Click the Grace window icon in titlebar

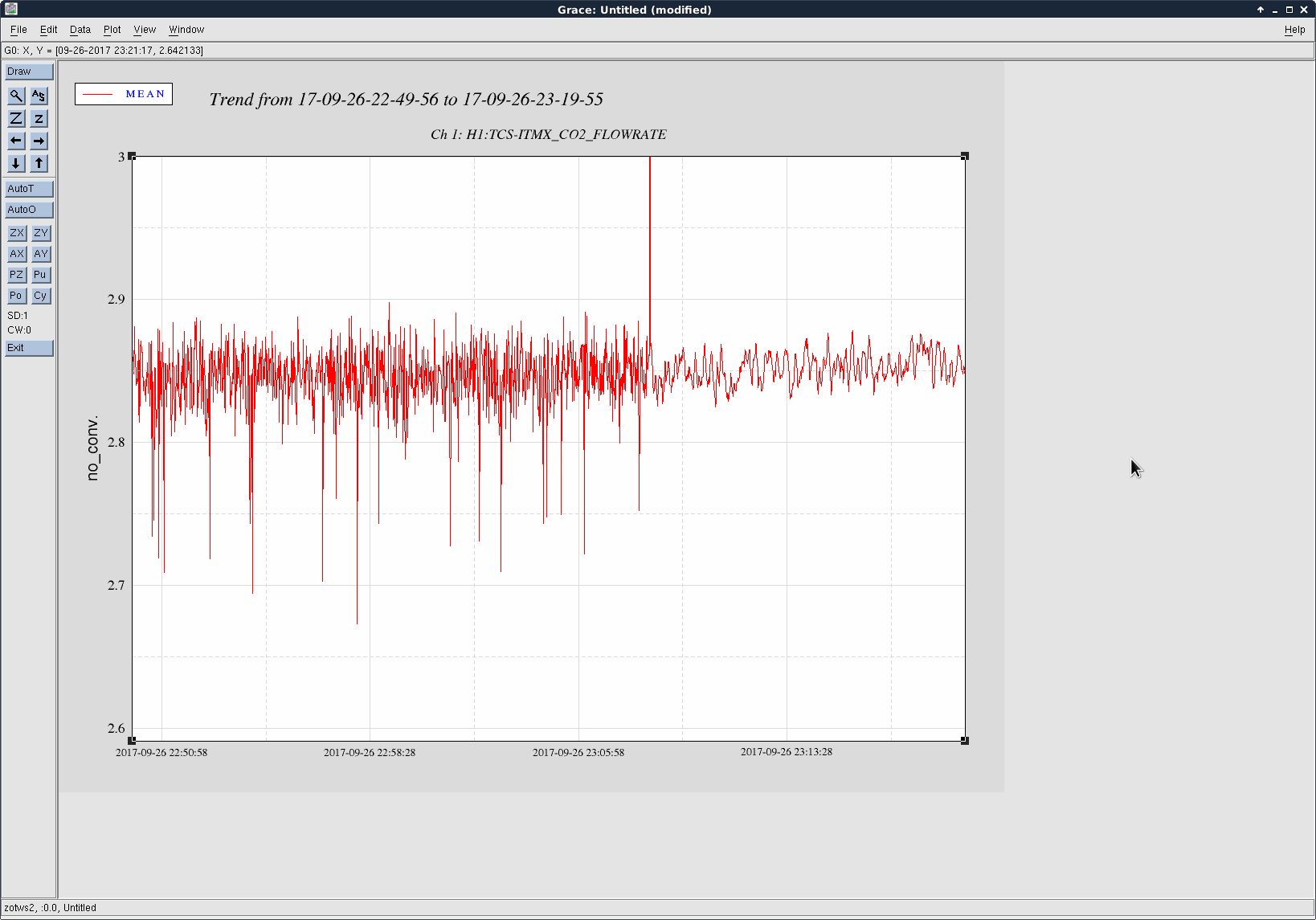coord(10,9)
